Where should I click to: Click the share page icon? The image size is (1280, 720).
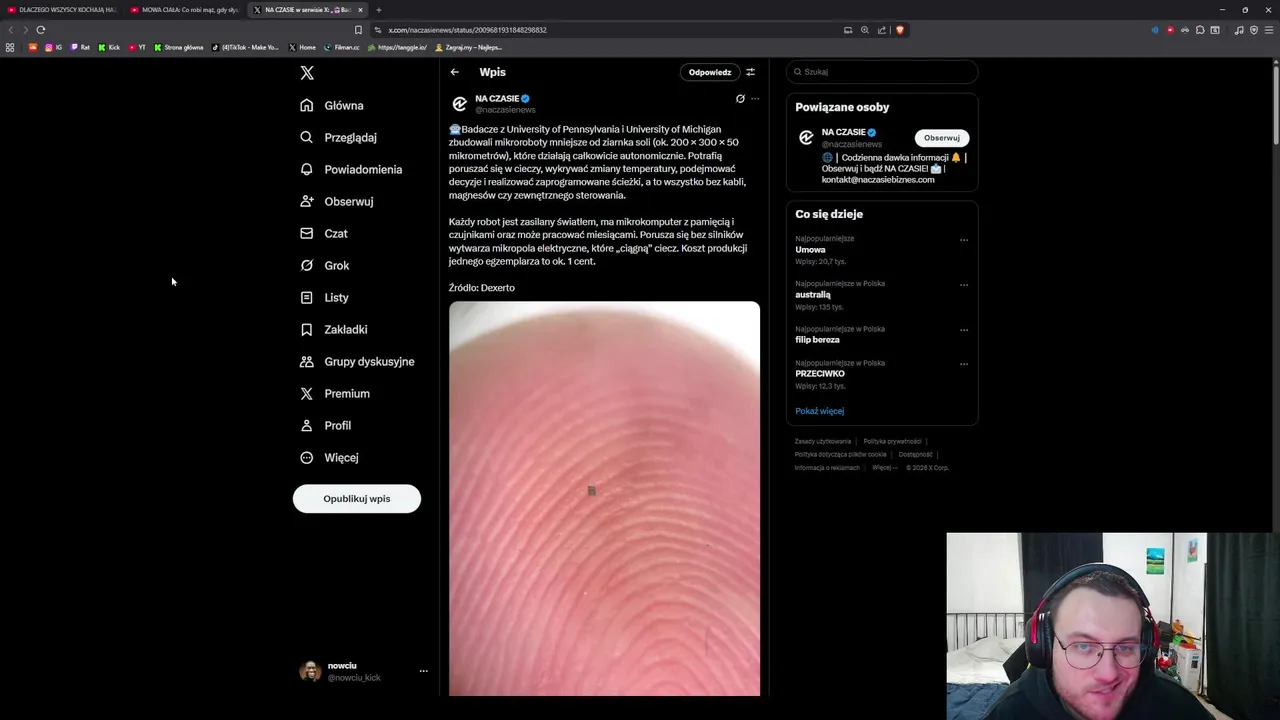tap(882, 30)
